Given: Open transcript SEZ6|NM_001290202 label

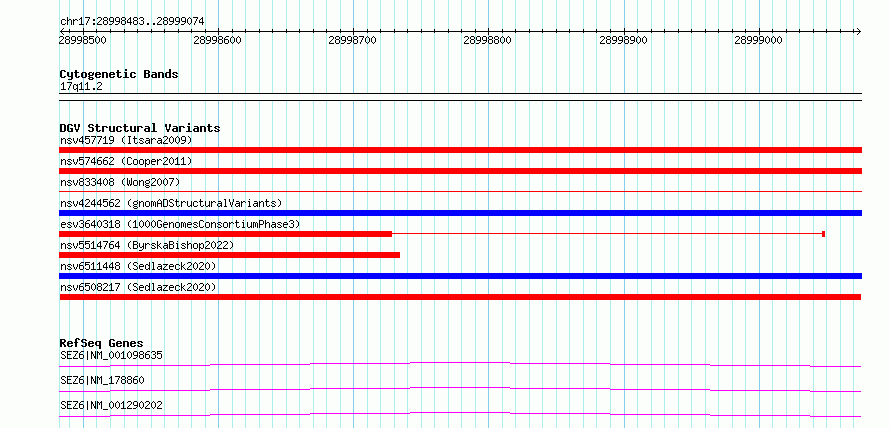Looking at the screenshot, I should click(x=111, y=405).
